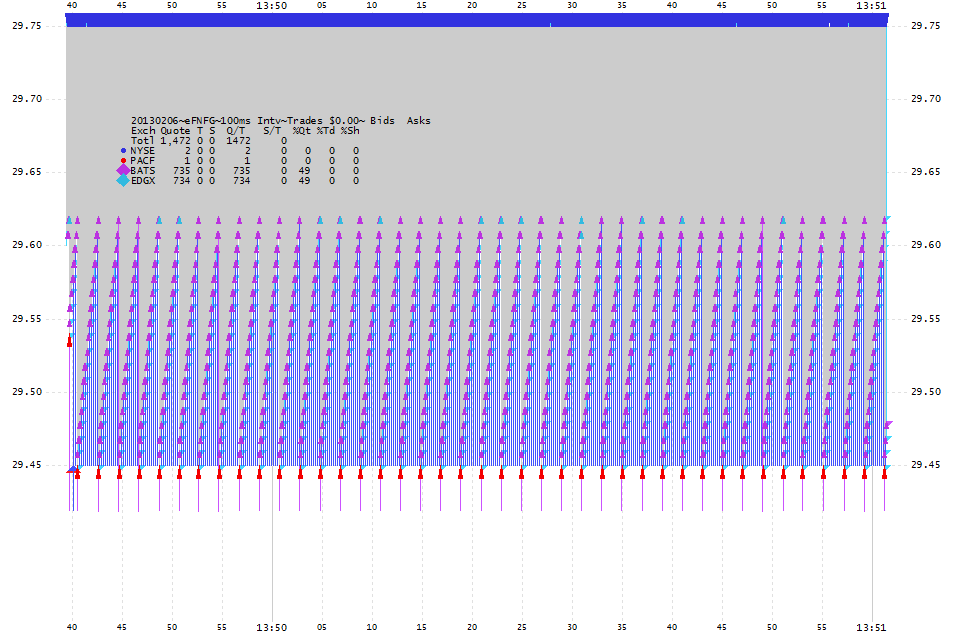Click the left axis price label 29.75
The height and width of the screenshot is (634, 953).
coord(27,26)
